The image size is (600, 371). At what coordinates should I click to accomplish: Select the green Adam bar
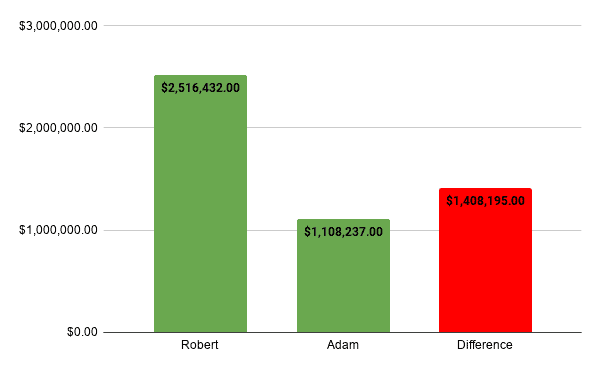(343, 275)
